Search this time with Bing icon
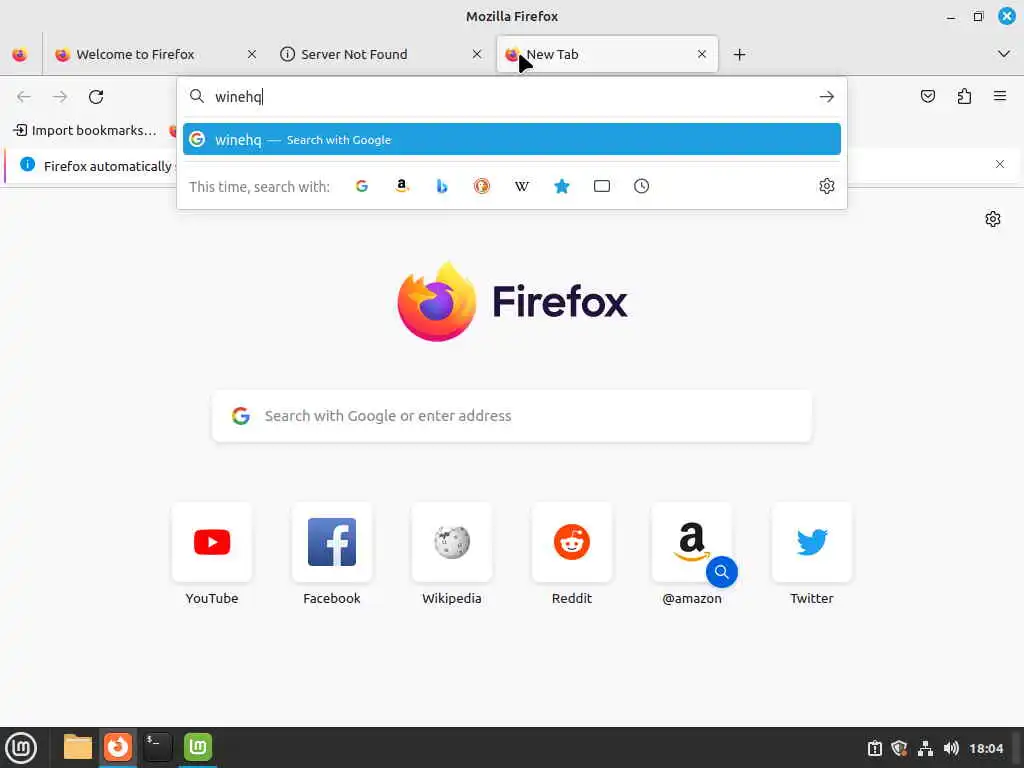Screen dimensions: 1024x768 442,186
